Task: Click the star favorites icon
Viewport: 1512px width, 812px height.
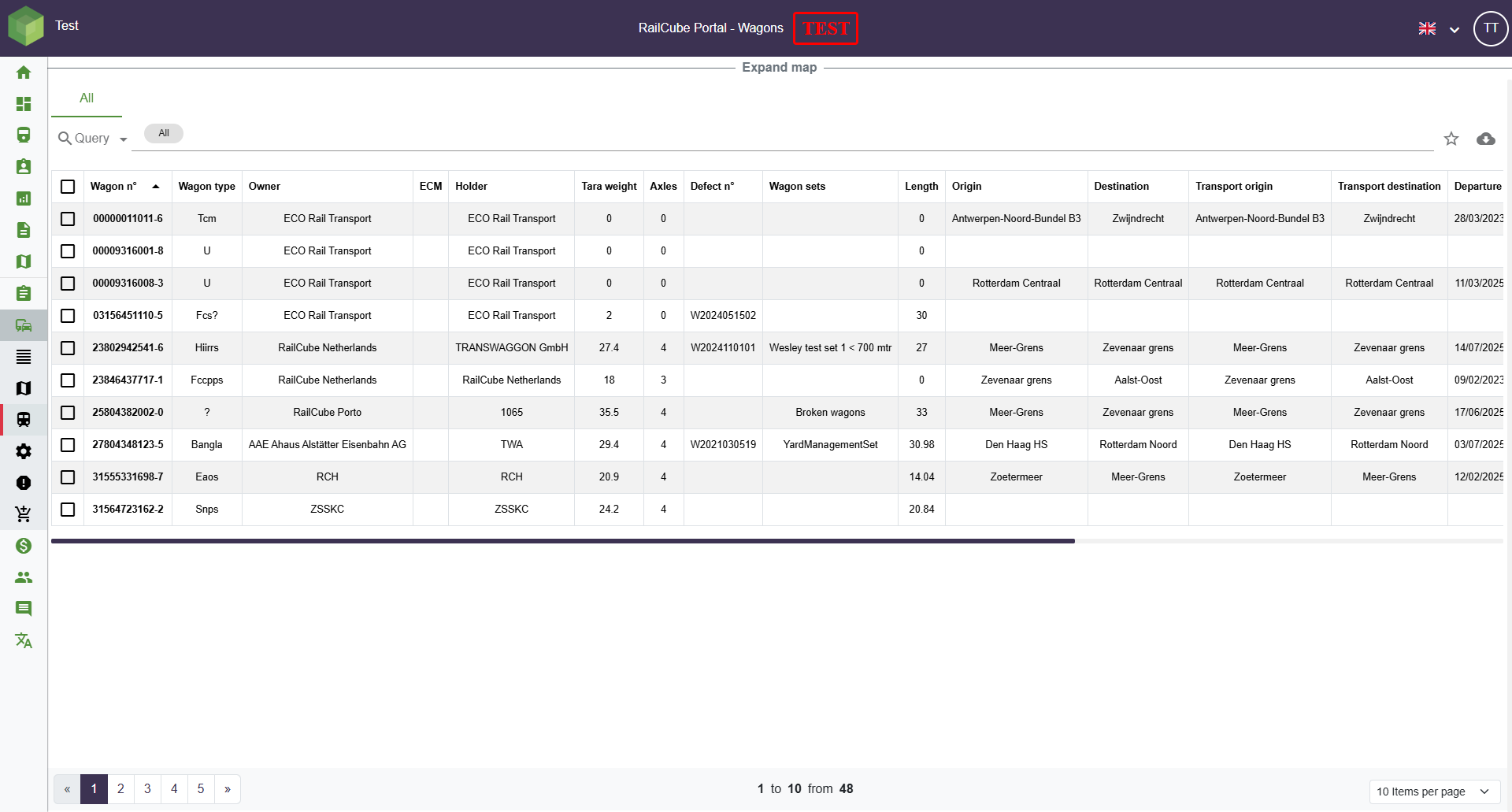Action: pyautogui.click(x=1451, y=139)
